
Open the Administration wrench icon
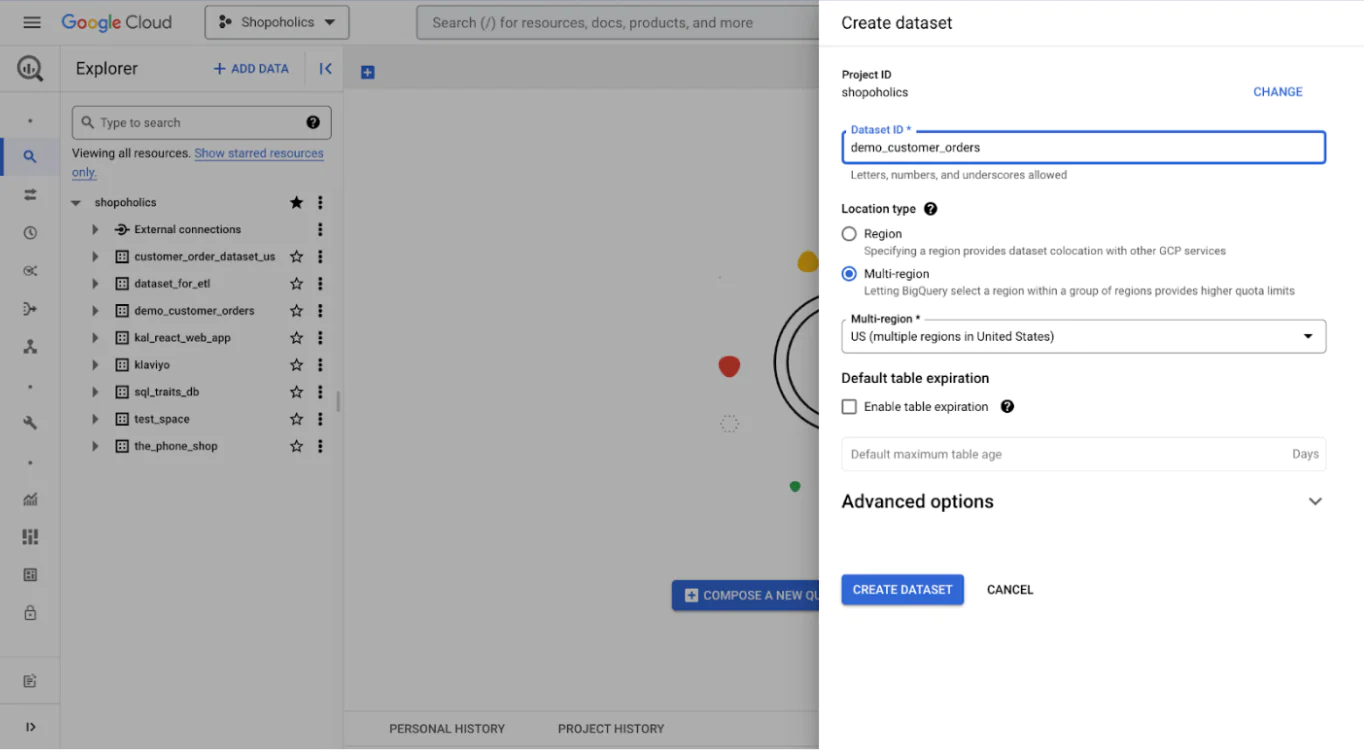coord(31,422)
